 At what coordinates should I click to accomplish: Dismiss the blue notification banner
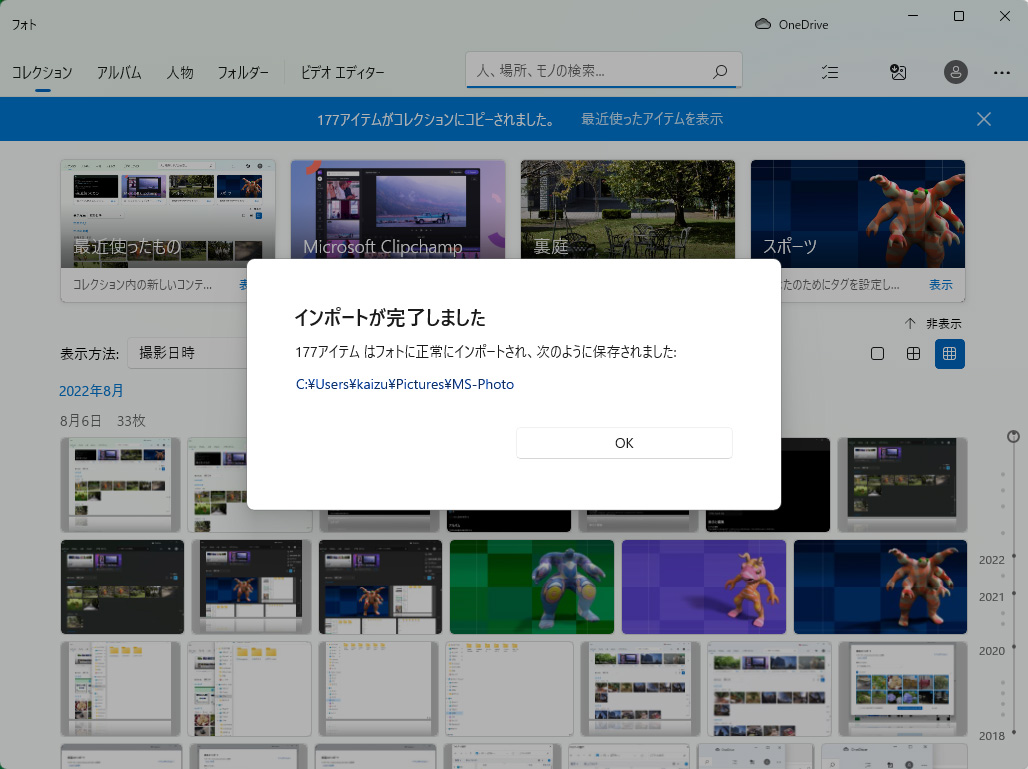tap(984, 119)
